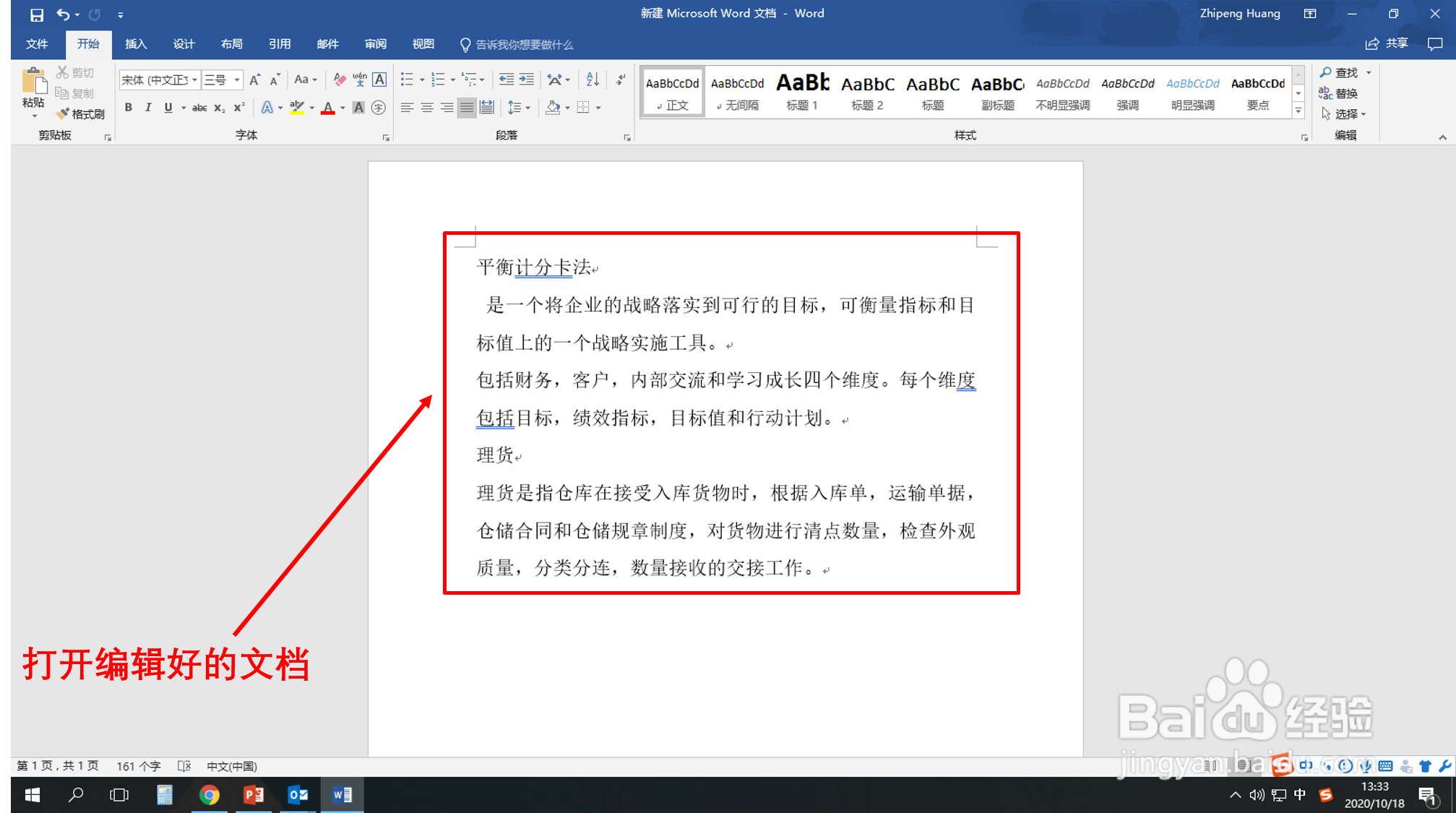Enable justified text alignment
This screenshot has height=813, width=1456.
pyautogui.click(x=468, y=107)
